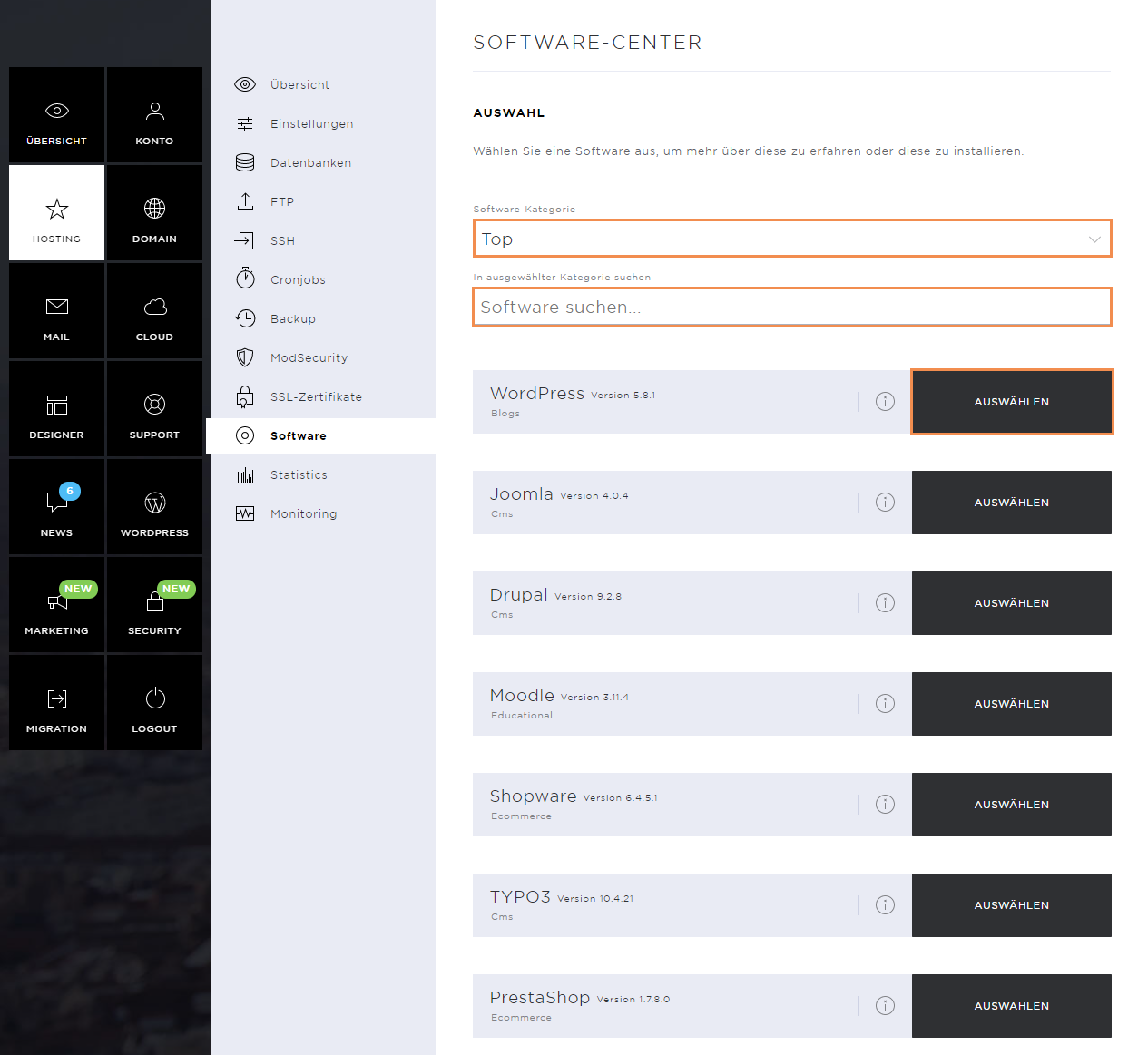Open Cronjobs menu item

(321, 279)
